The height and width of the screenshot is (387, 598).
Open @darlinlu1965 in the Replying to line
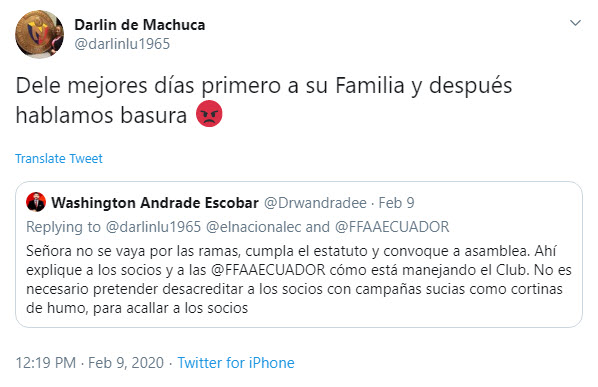(153, 227)
